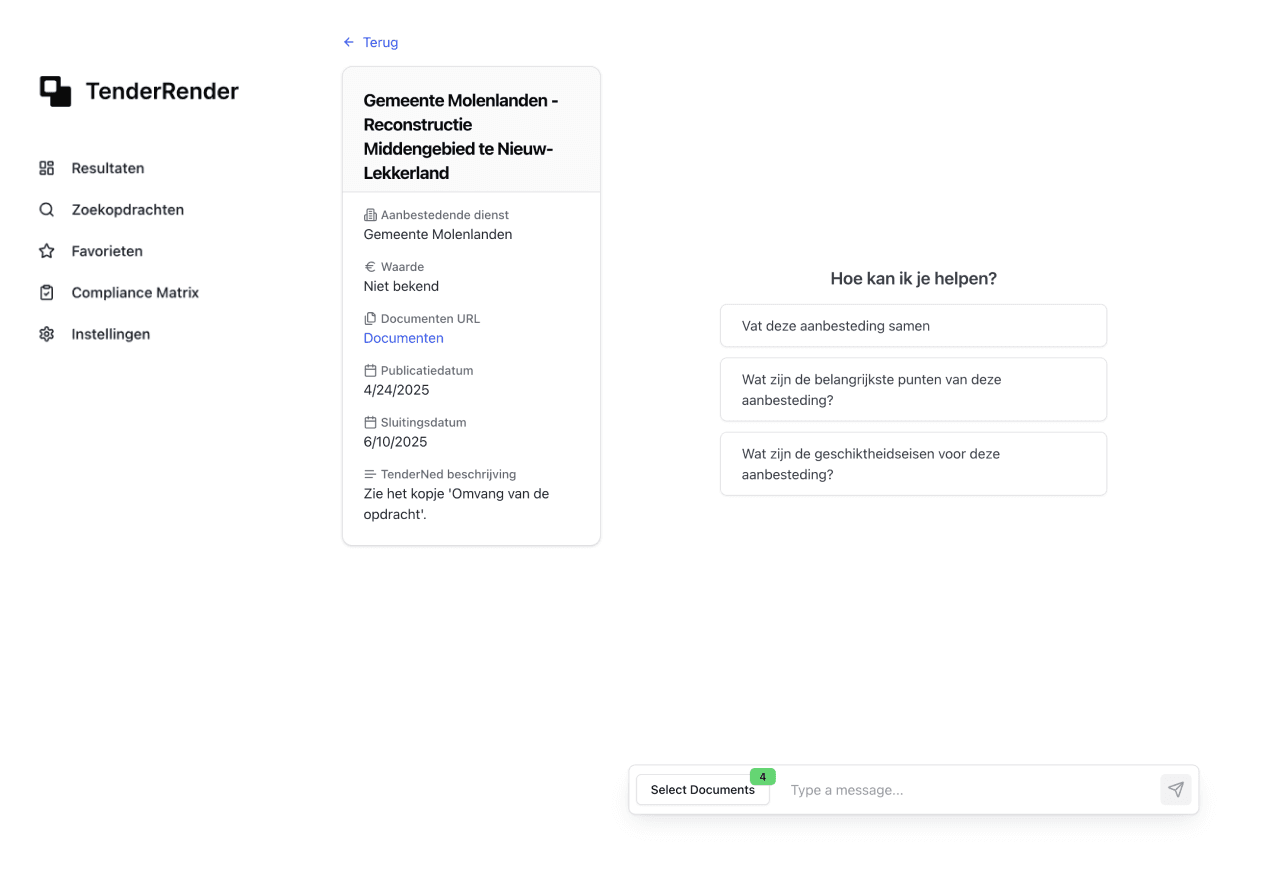Navigate to Compliance Matrix
This screenshot has height=874, width=1280.
click(135, 293)
